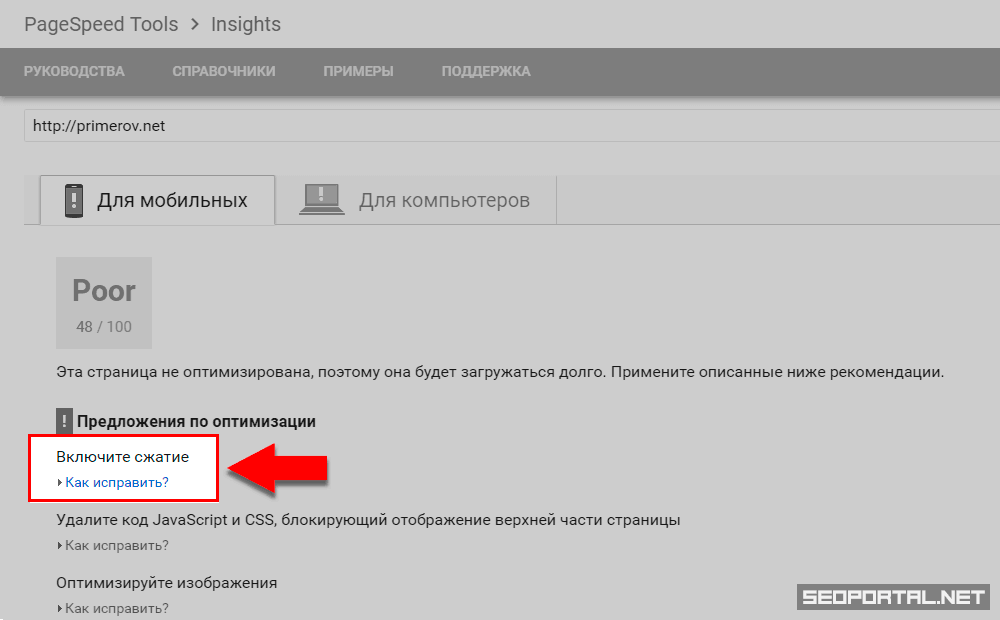
Task: Click the mobile phone icon with exclamation mark
Action: pos(74,200)
